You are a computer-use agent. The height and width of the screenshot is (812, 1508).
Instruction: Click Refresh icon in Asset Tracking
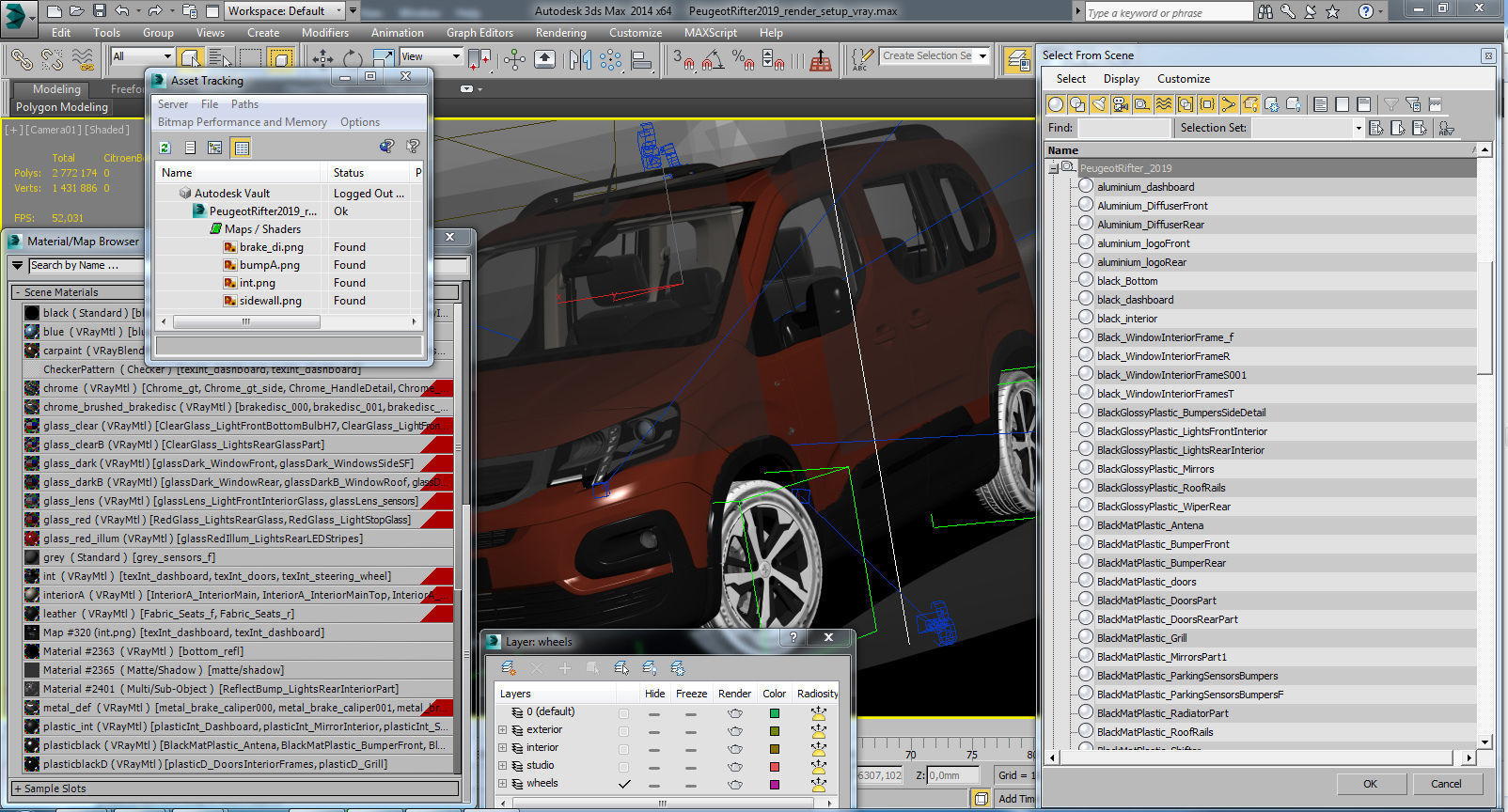pos(165,148)
